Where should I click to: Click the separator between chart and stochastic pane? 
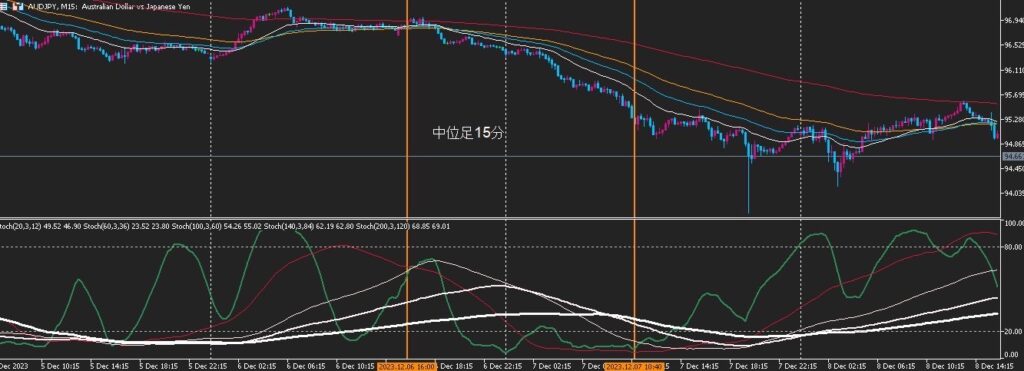click(500, 218)
